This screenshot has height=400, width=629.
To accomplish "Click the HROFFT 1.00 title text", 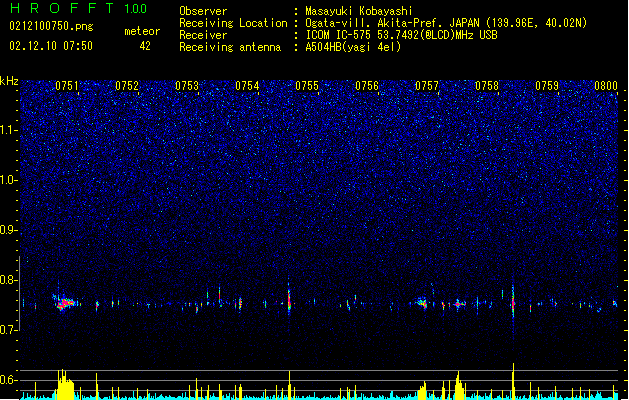I will (x=79, y=8).
